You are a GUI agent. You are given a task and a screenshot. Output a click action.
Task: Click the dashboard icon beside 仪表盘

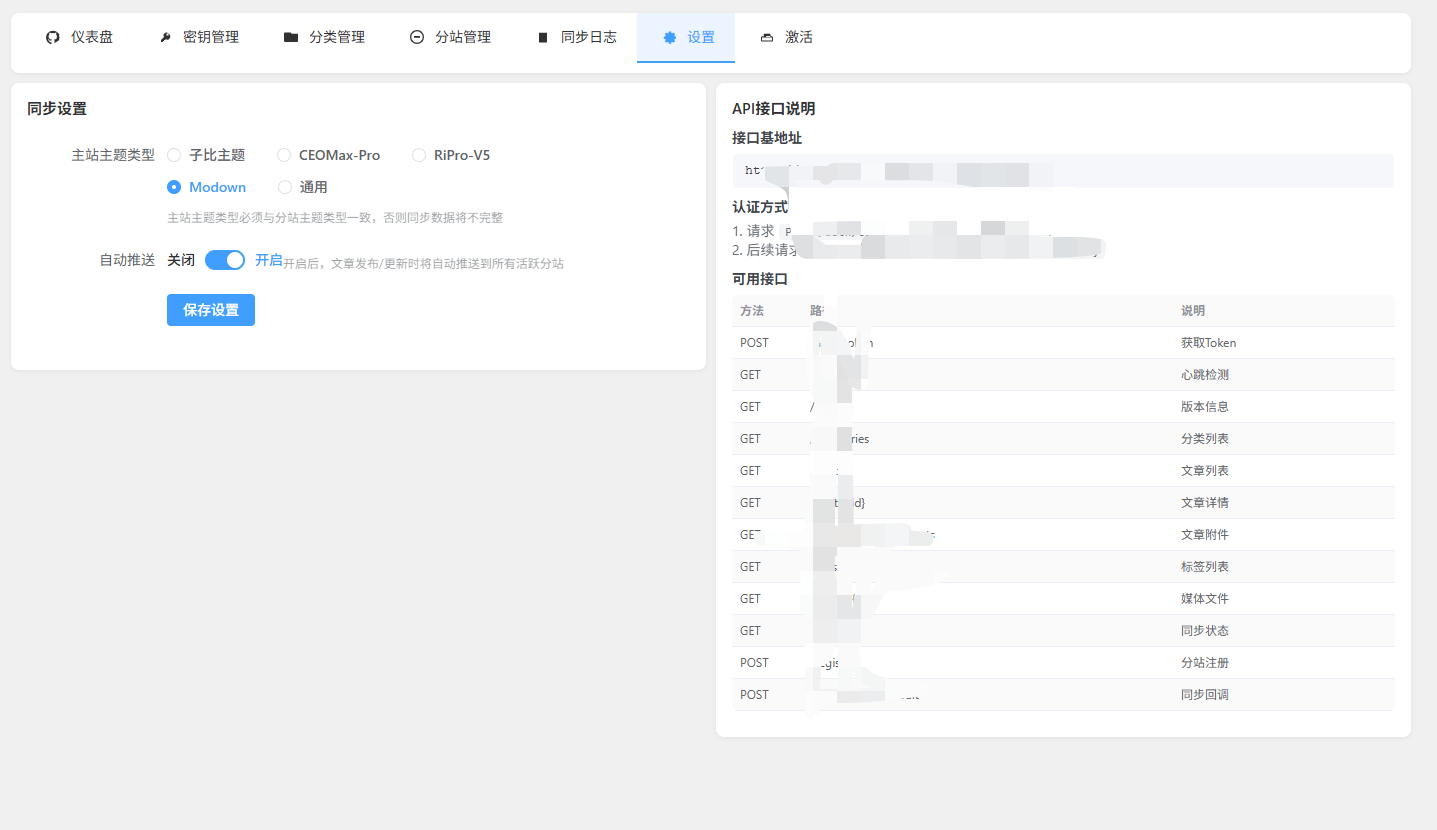coord(53,37)
